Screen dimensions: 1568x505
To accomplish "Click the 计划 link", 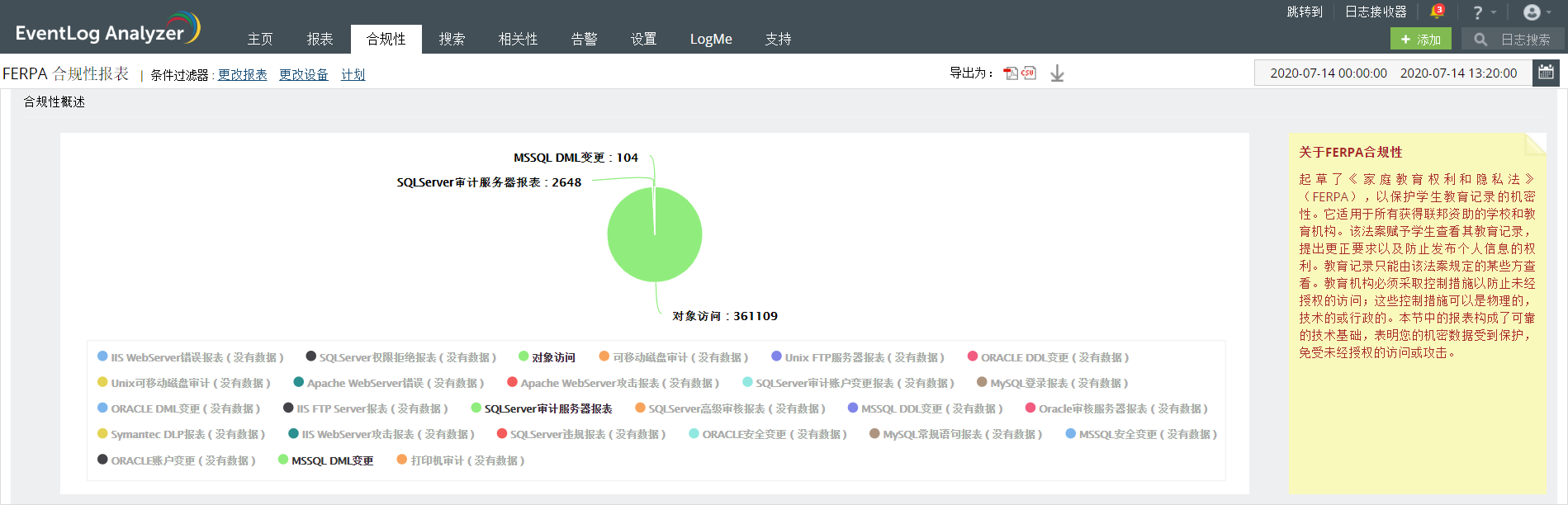I will click(x=353, y=74).
